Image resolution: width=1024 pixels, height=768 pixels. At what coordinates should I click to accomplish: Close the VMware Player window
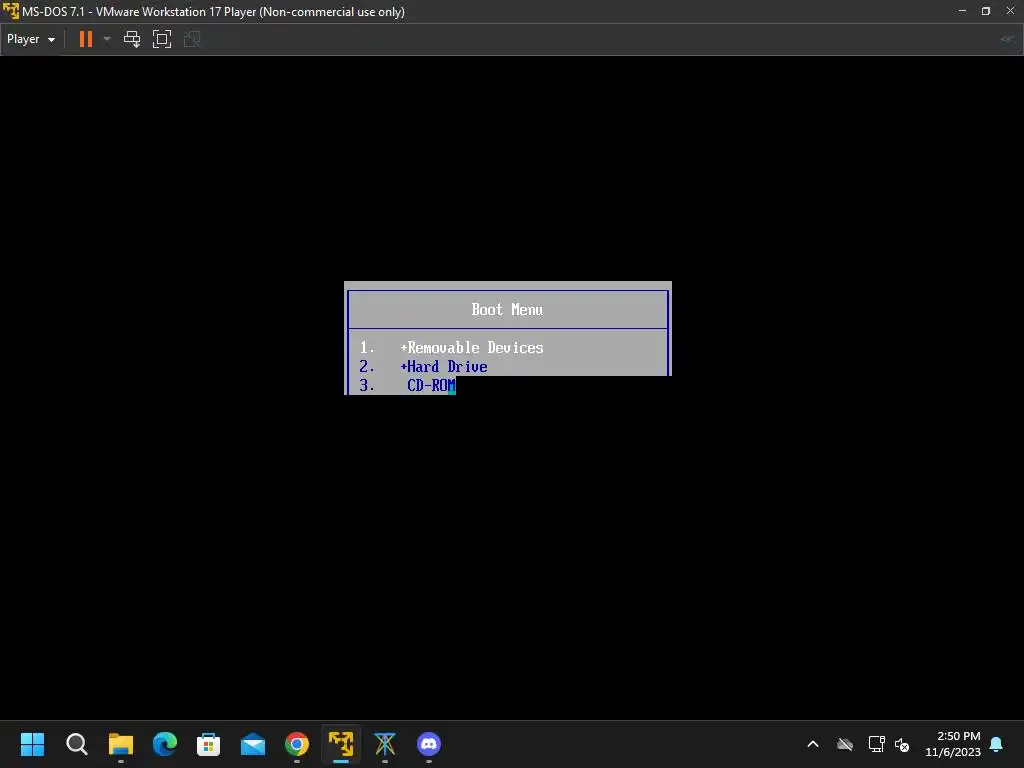(1010, 11)
